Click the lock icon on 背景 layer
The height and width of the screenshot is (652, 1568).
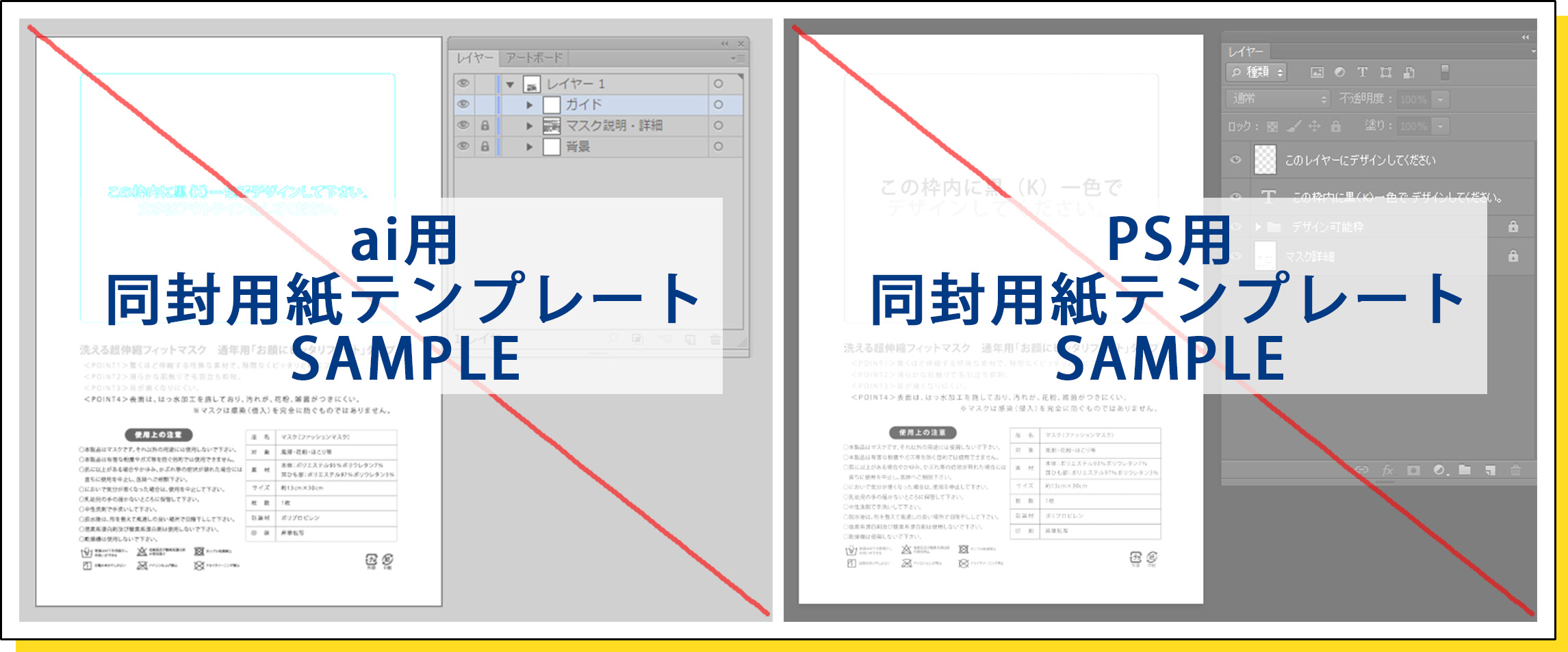(485, 146)
